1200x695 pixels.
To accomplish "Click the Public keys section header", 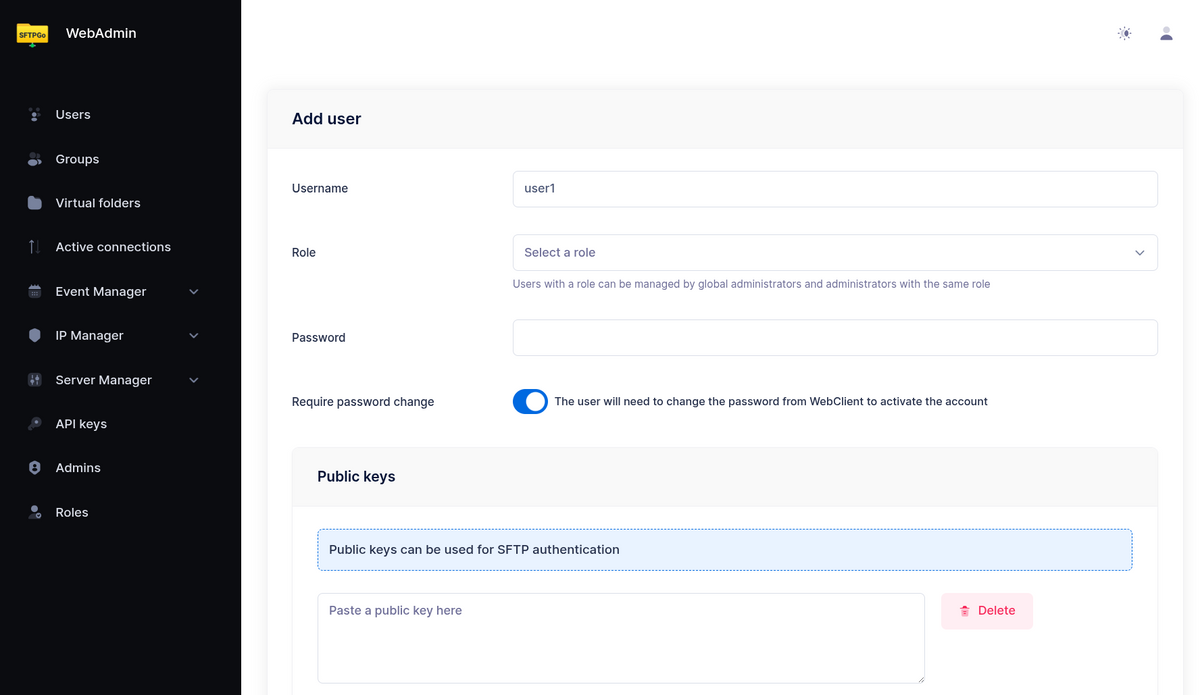I will coord(725,477).
